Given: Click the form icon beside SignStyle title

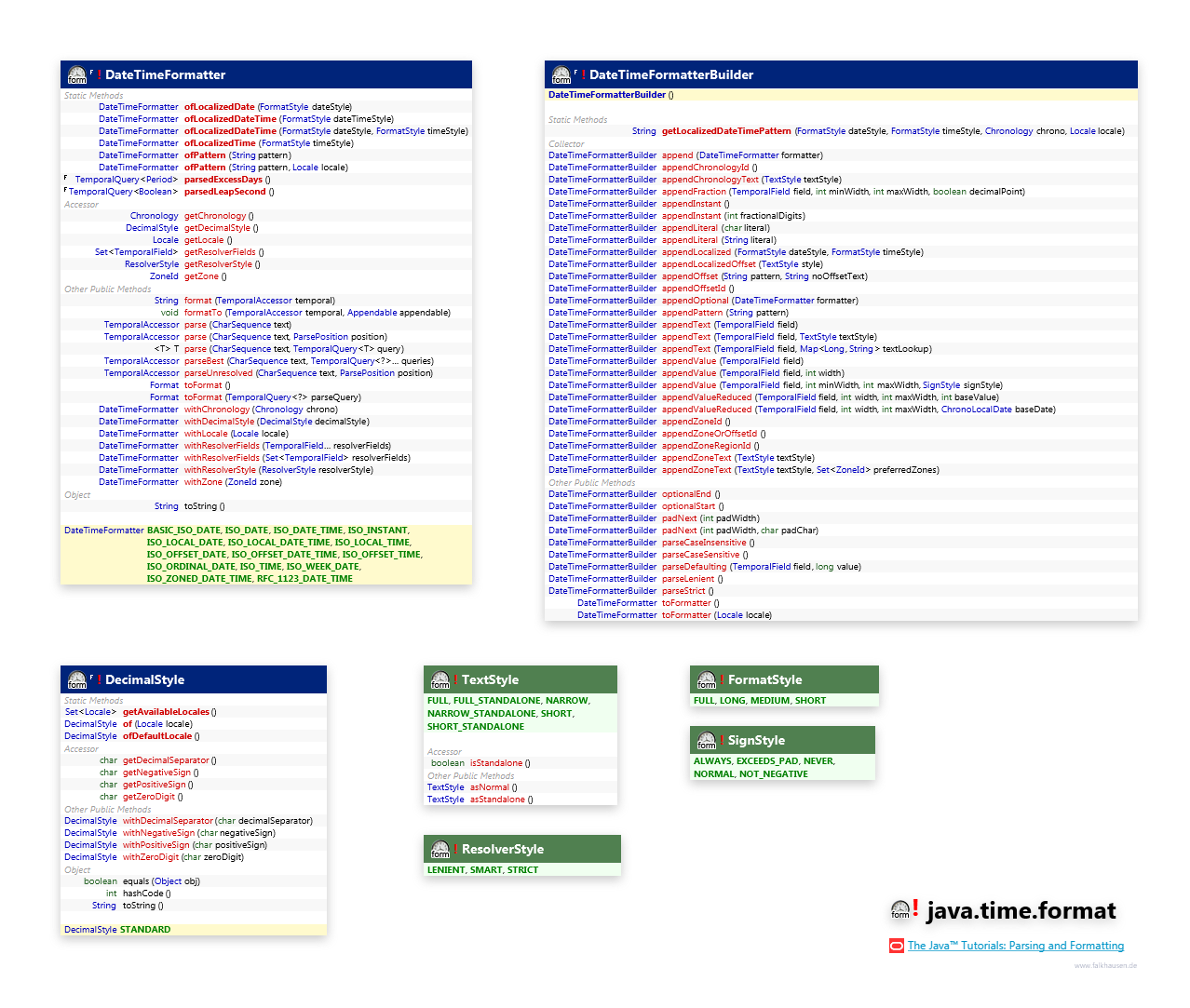Looking at the screenshot, I should coord(707,739).
